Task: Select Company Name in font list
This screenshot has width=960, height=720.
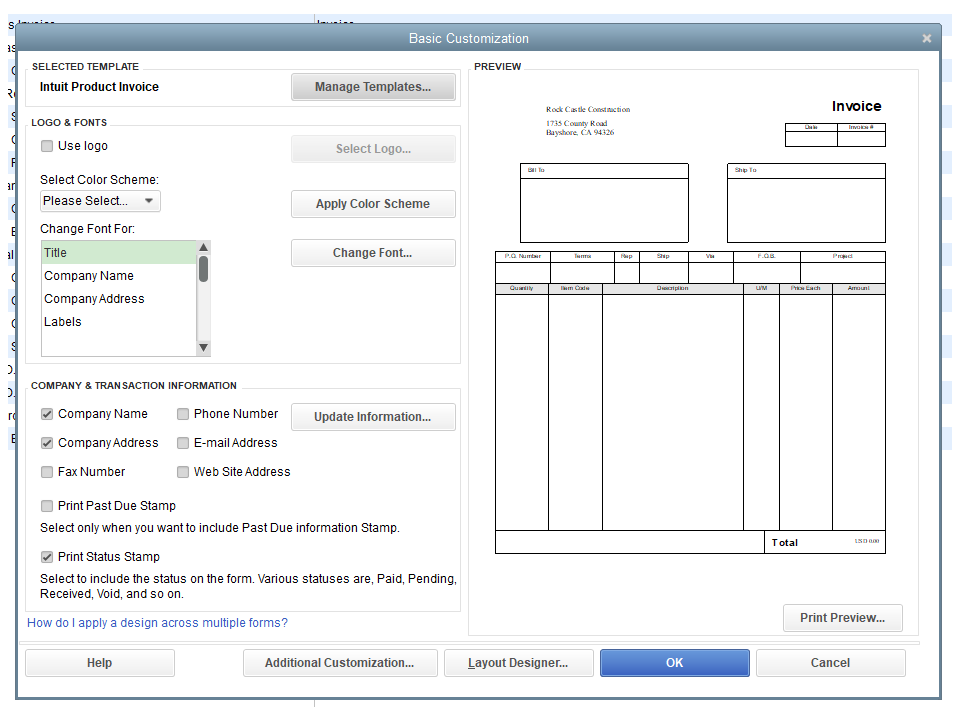Action: point(119,276)
